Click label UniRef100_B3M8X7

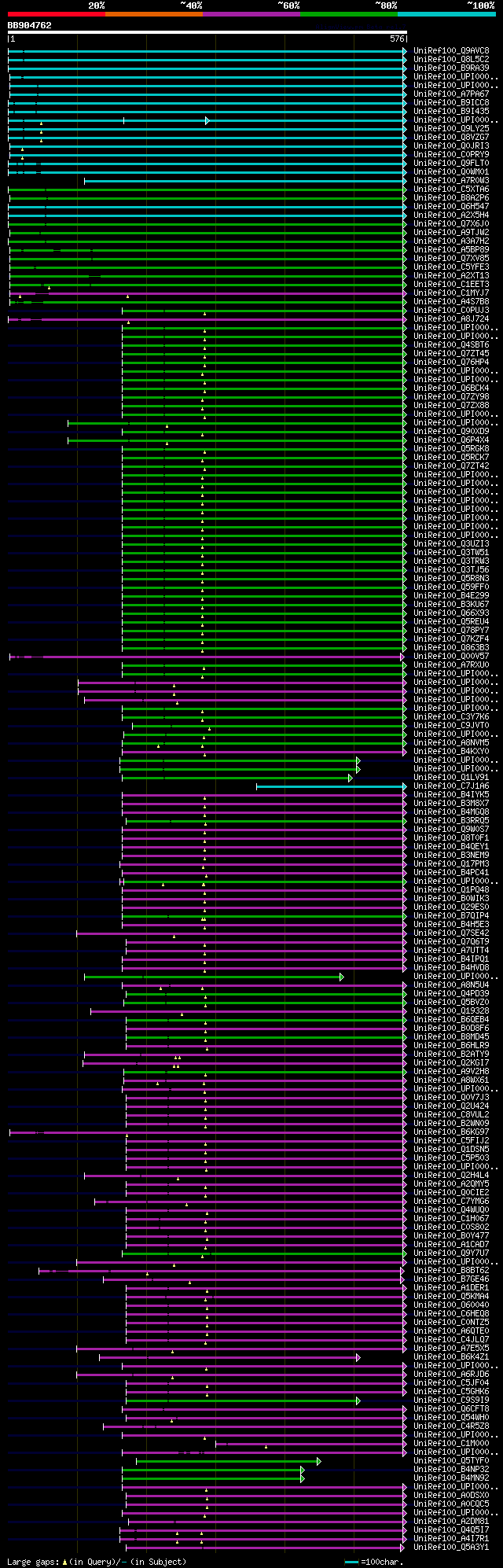coord(451,803)
